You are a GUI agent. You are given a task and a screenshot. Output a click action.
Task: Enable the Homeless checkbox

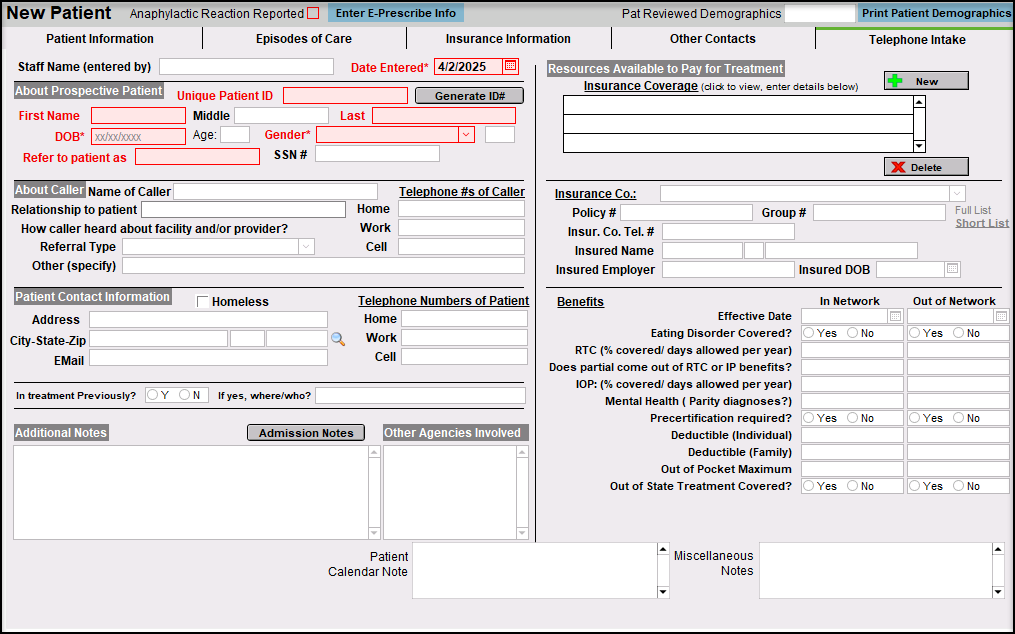point(203,302)
